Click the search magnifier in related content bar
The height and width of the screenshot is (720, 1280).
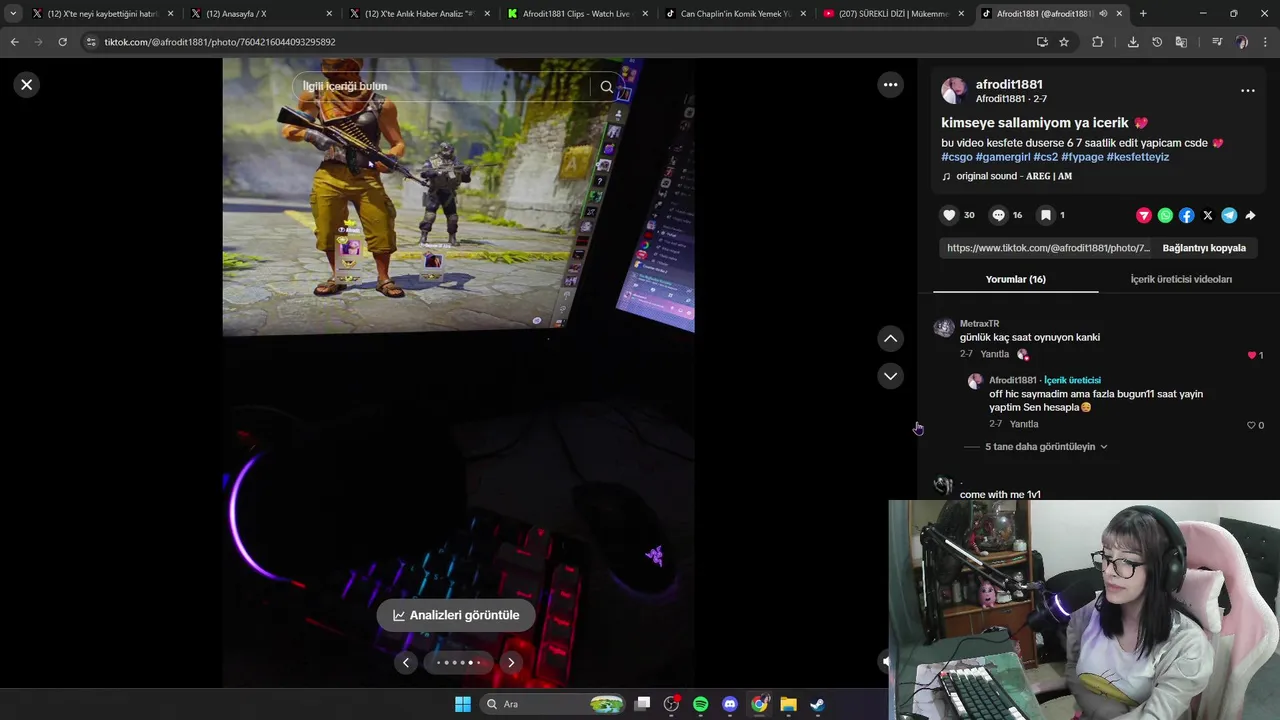[606, 87]
